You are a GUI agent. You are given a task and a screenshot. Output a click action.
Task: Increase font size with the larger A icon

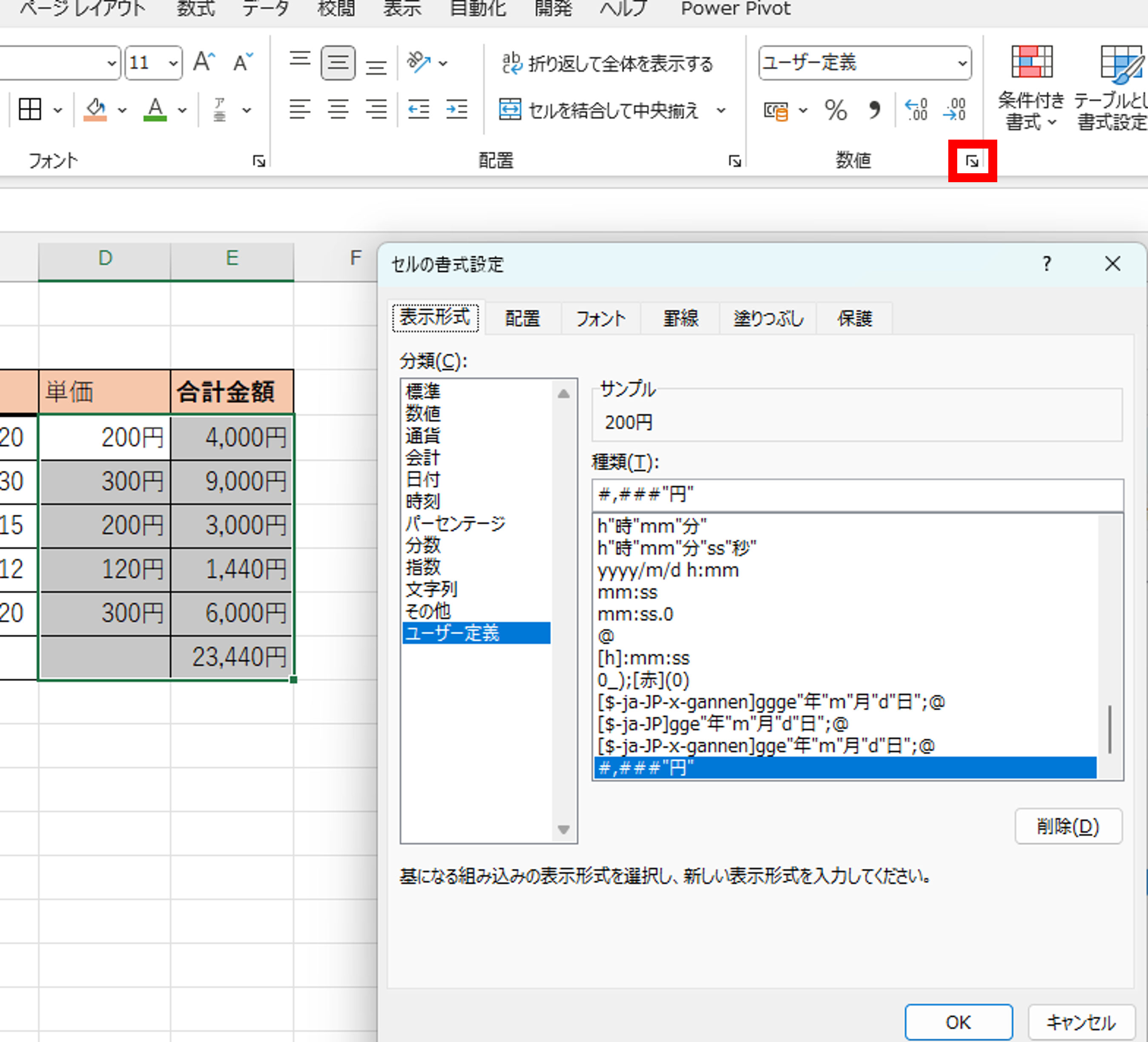(203, 62)
